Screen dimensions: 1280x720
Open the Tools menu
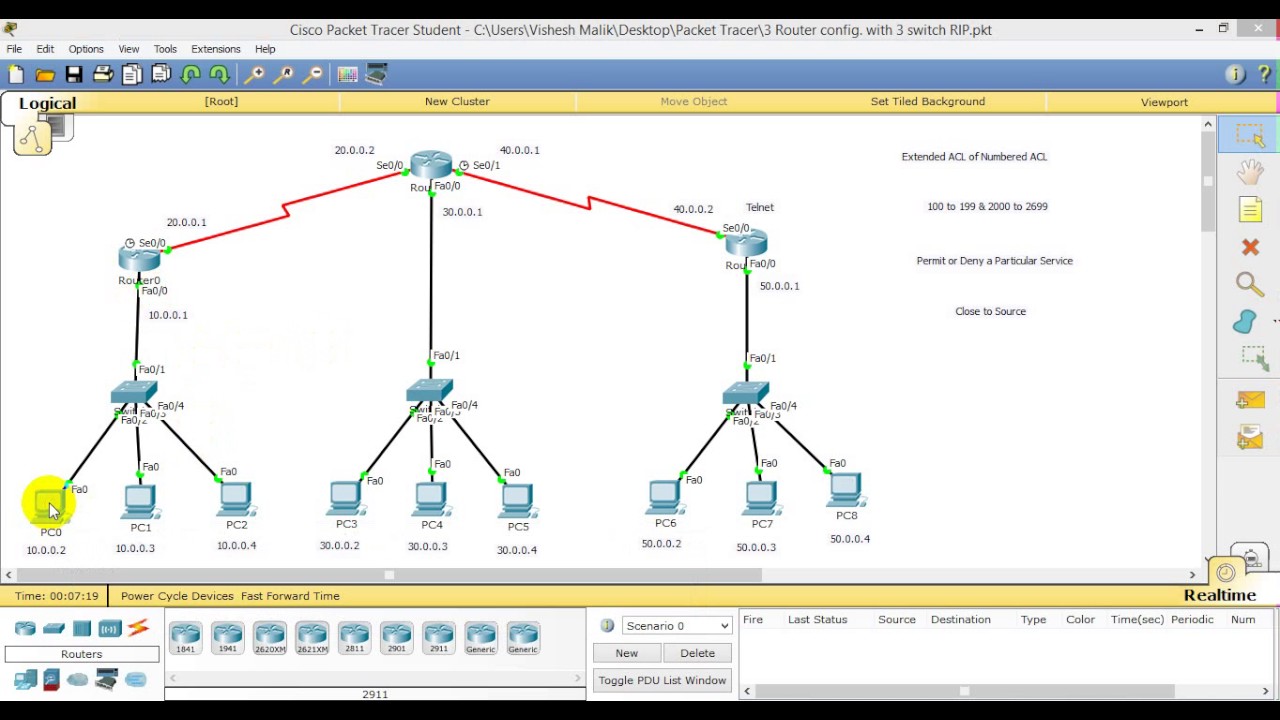(x=165, y=49)
